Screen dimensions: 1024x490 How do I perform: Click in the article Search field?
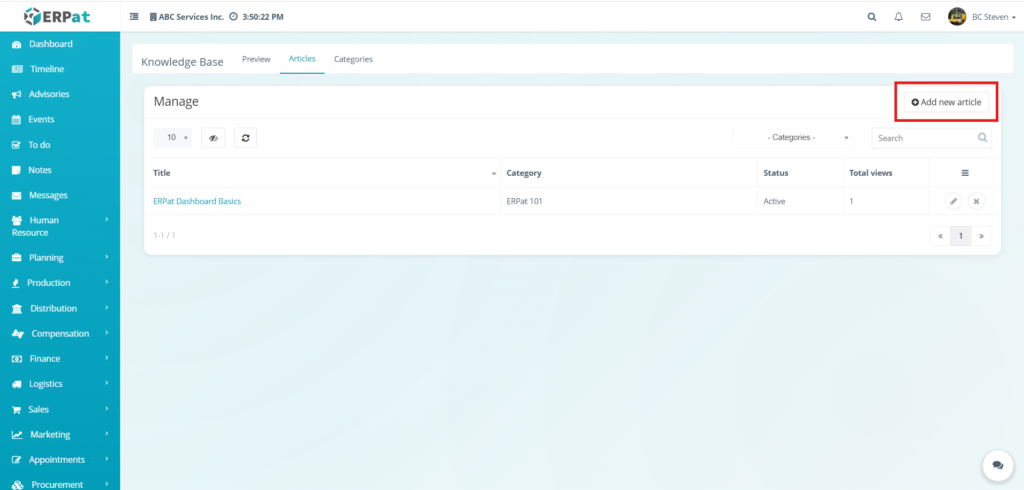pyautogui.click(x=922, y=138)
